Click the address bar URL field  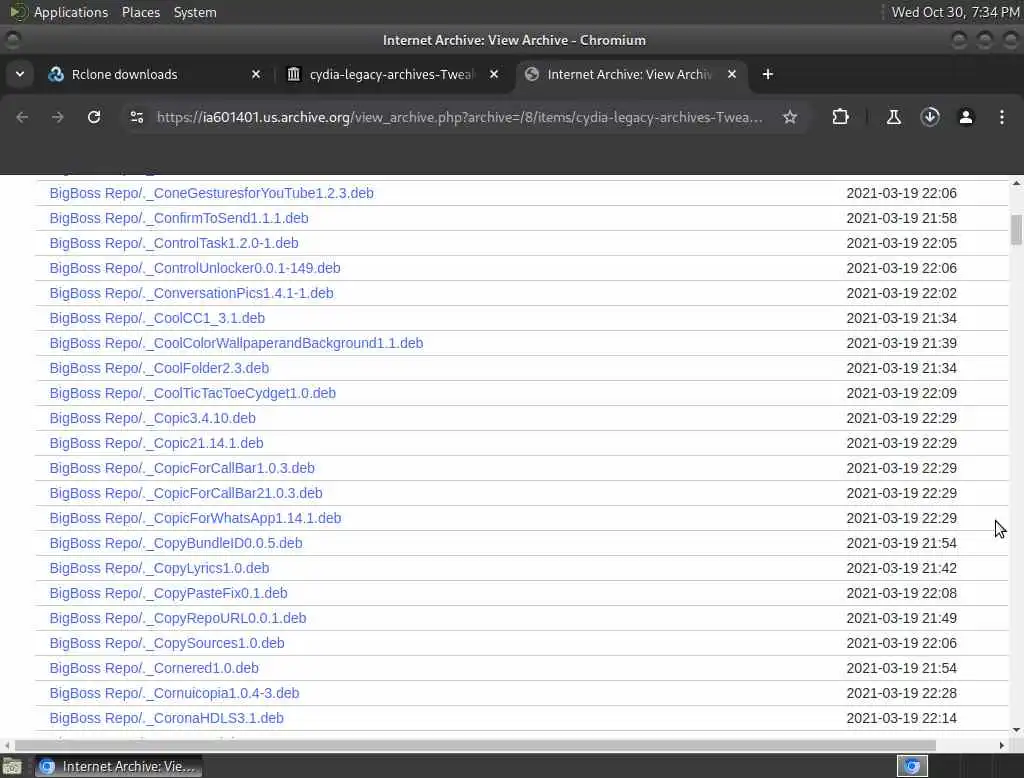pyautogui.click(x=459, y=118)
